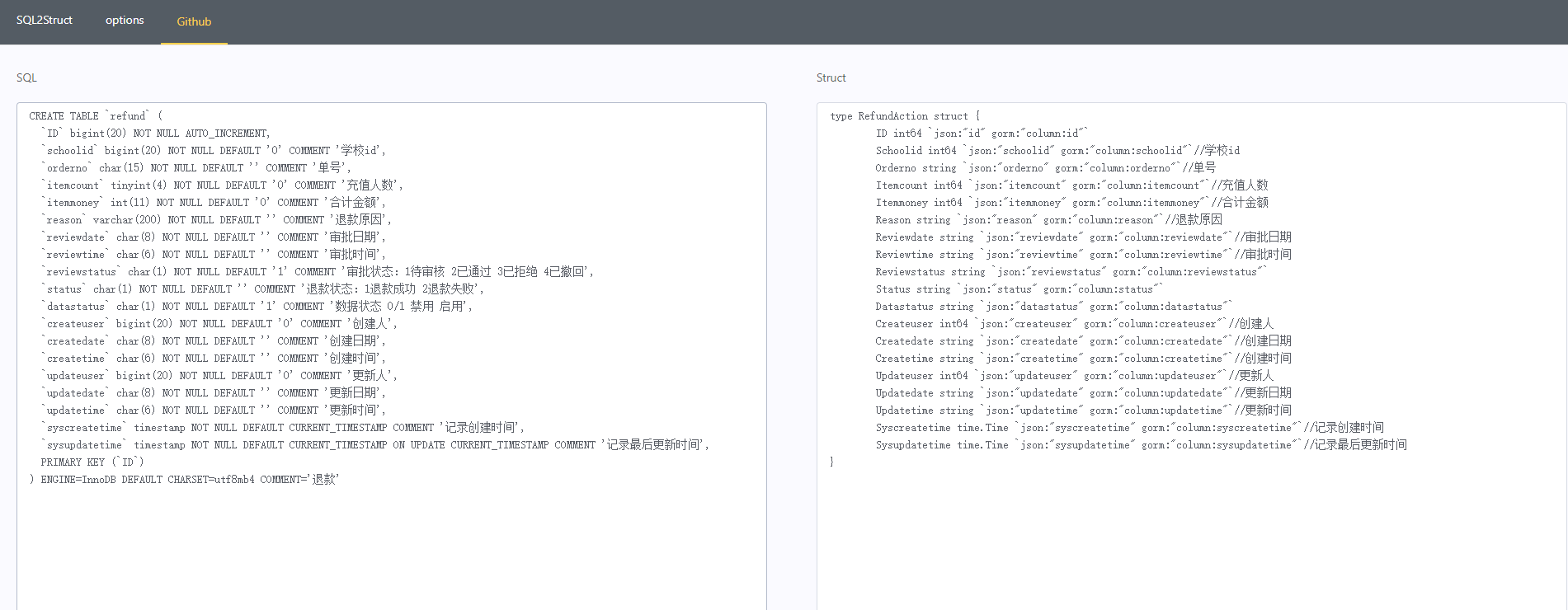Click the type RefundAction struct line

pyautogui.click(x=905, y=116)
